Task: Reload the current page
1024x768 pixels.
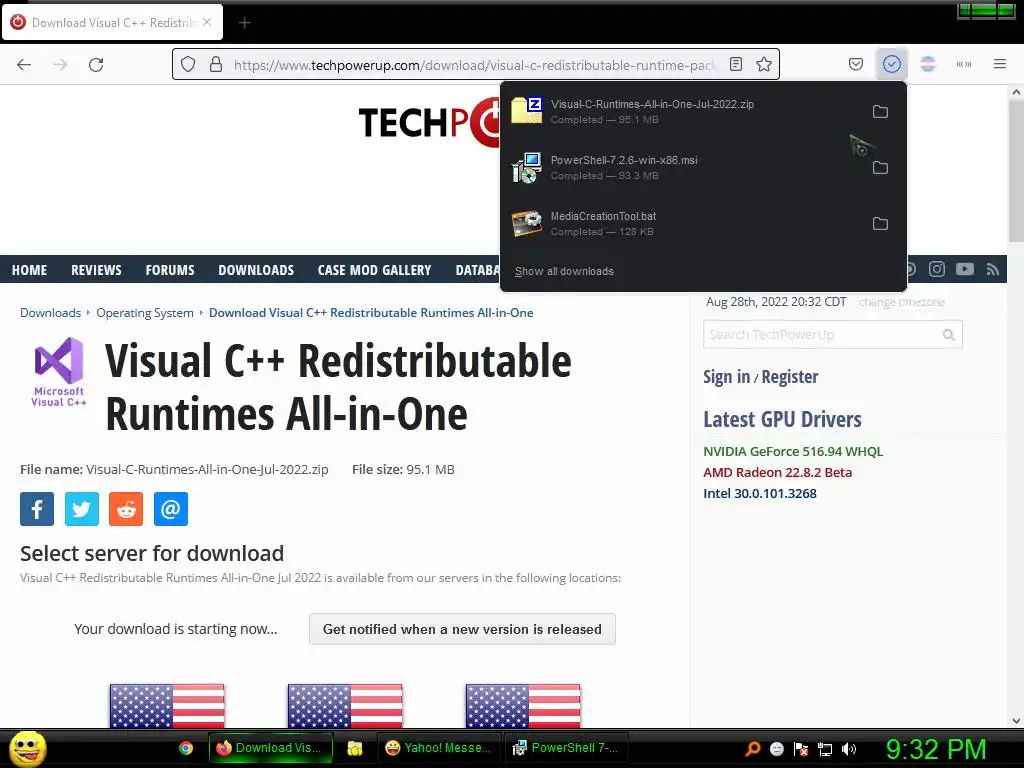Action: point(96,64)
